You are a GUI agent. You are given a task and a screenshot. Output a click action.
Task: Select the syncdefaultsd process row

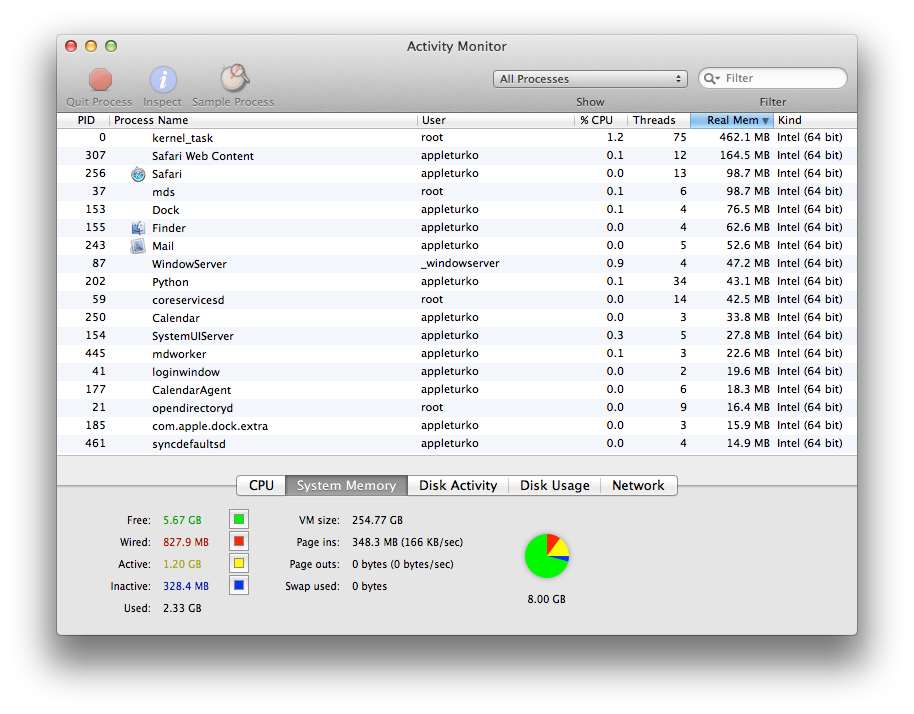pos(456,444)
